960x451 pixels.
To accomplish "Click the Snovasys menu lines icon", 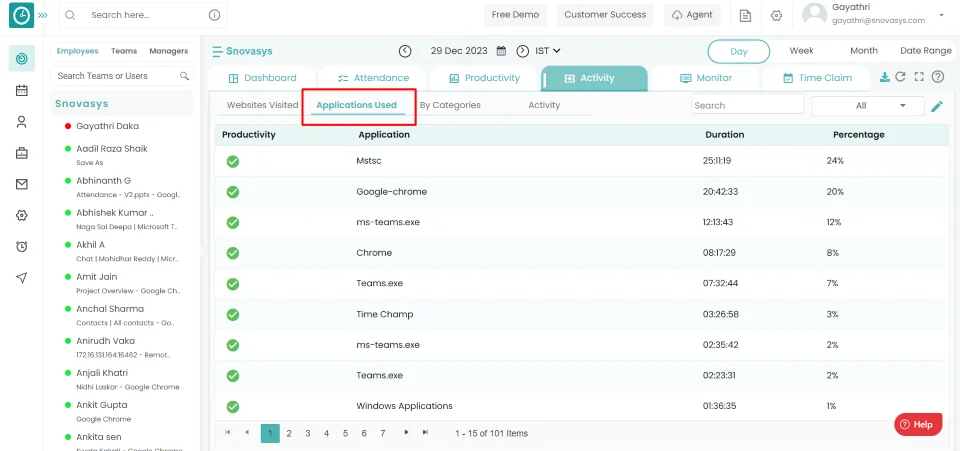I will pyautogui.click(x=217, y=51).
